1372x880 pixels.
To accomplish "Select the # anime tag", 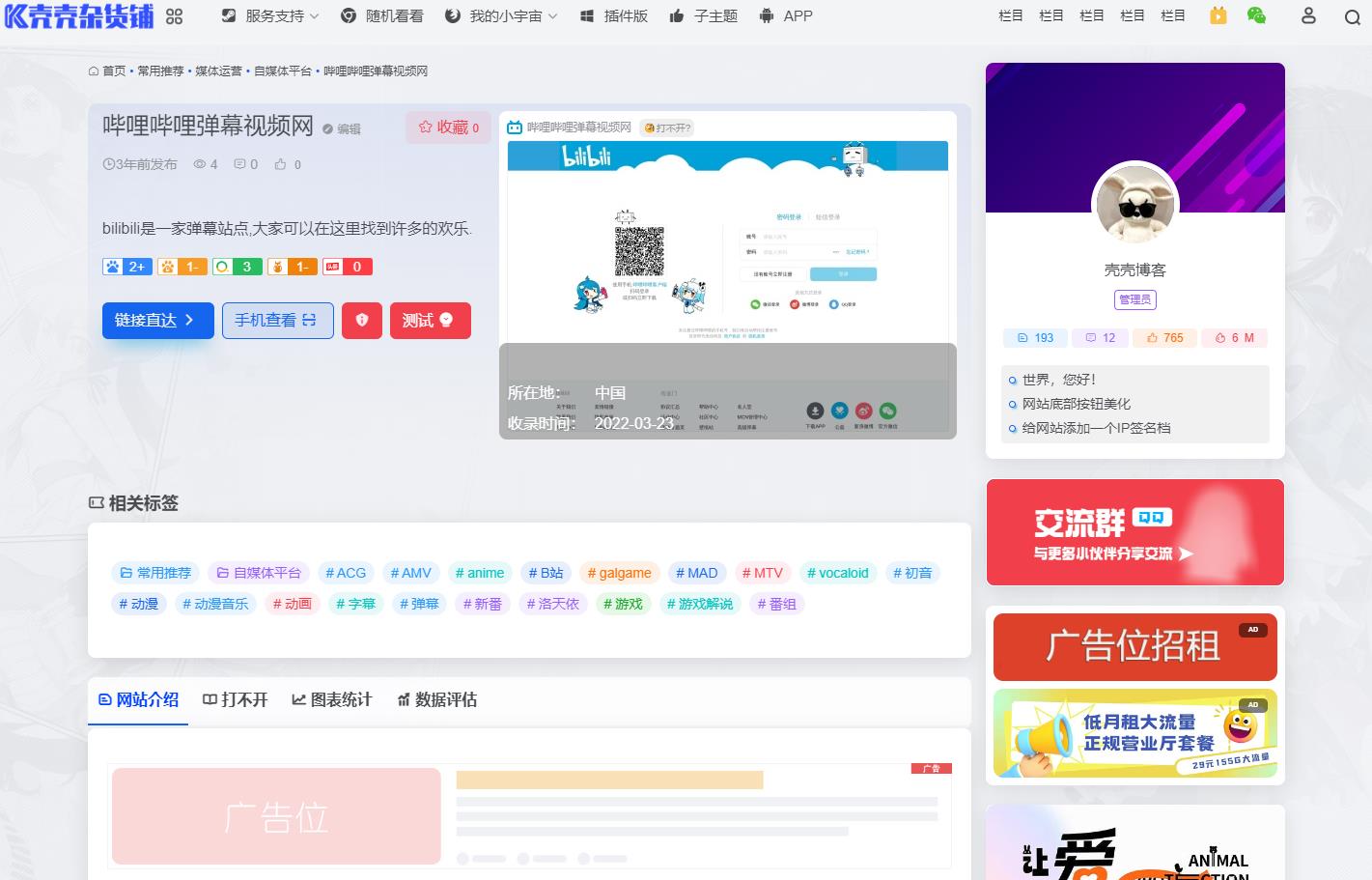I will click(480, 573).
